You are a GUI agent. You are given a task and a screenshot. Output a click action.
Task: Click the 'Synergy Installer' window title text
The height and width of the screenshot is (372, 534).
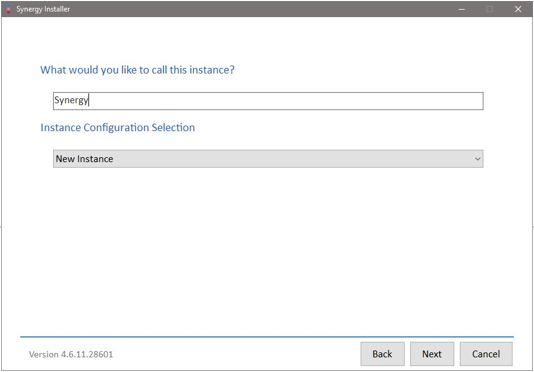point(43,9)
